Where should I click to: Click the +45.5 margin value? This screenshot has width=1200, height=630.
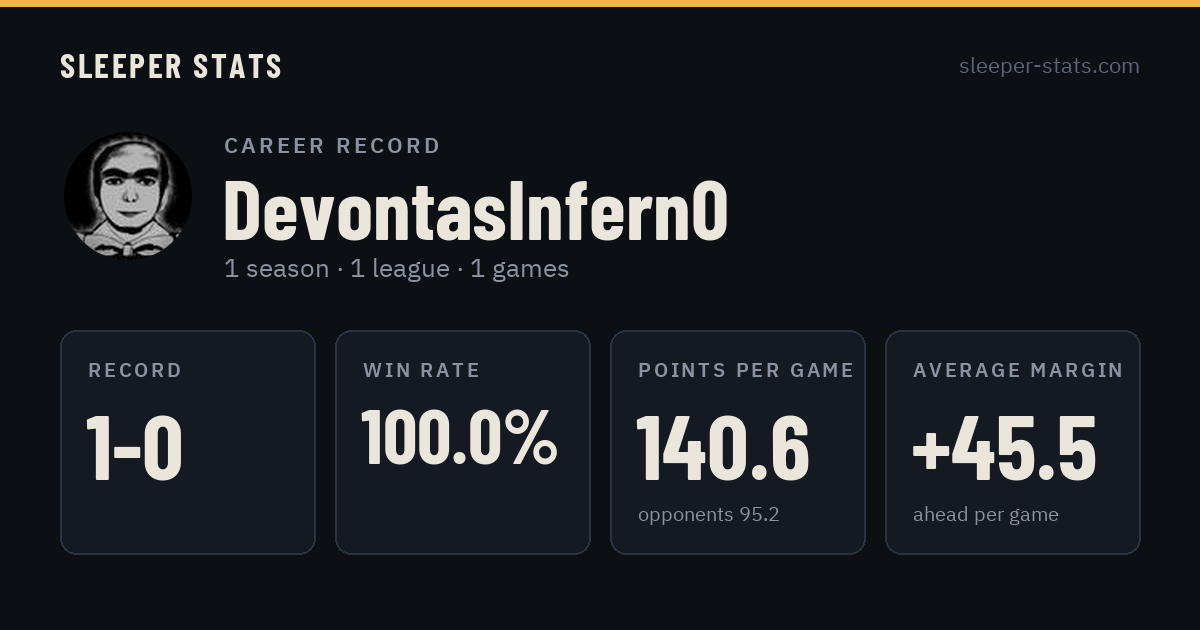click(x=1005, y=449)
